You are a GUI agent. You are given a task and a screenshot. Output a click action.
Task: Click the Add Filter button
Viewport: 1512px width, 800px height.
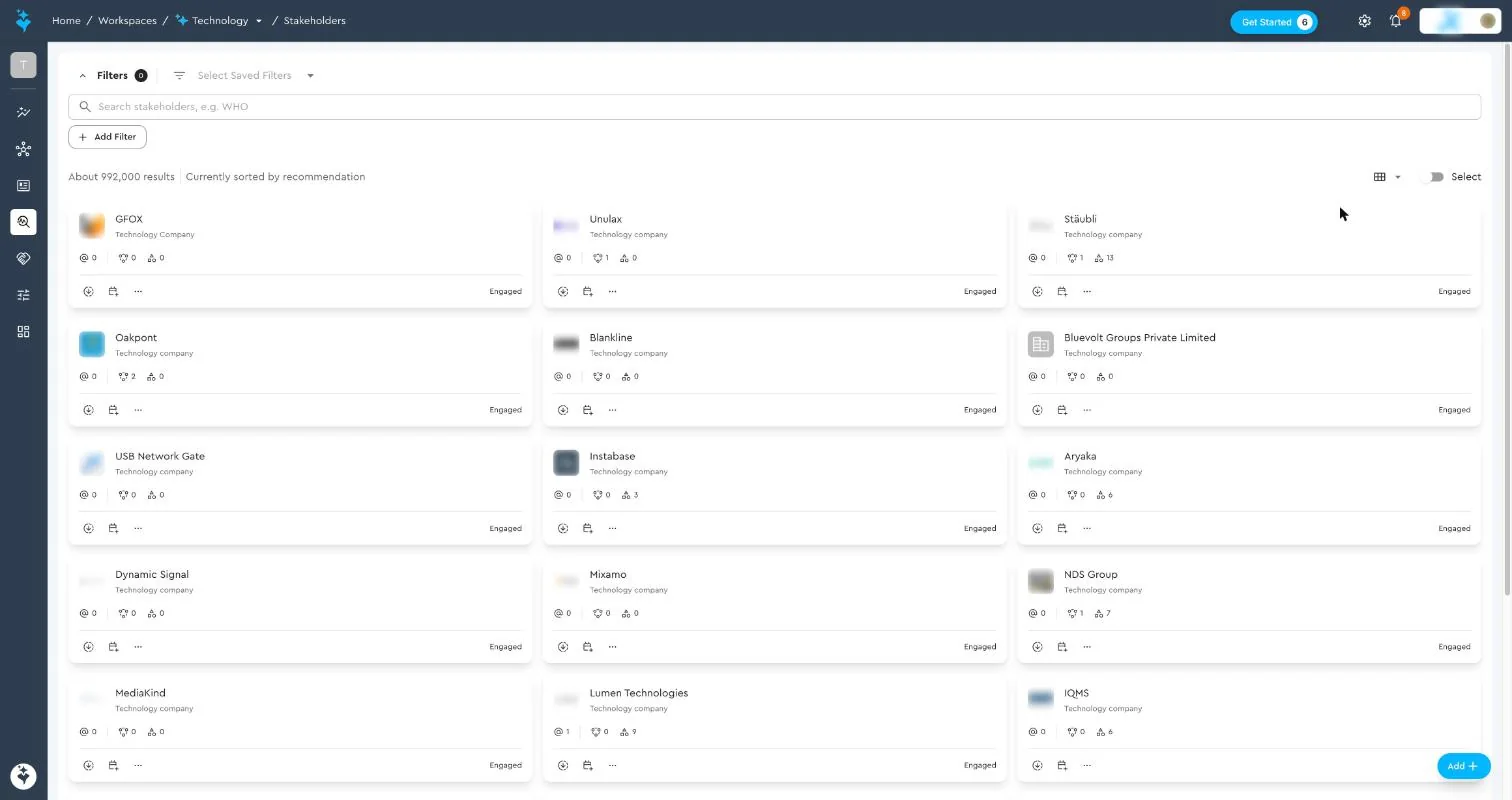(x=107, y=137)
